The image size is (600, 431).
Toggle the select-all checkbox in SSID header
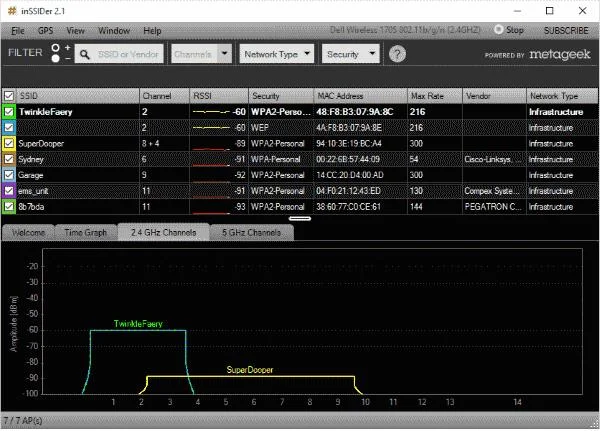[x=9, y=96]
